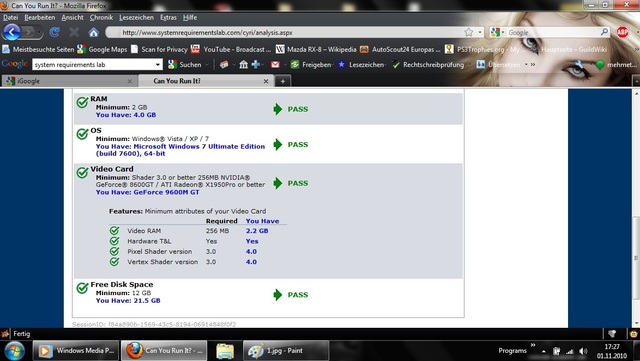This screenshot has width=640, height=361.
Task: Bookmark this page with the star icon
Action: point(469,32)
